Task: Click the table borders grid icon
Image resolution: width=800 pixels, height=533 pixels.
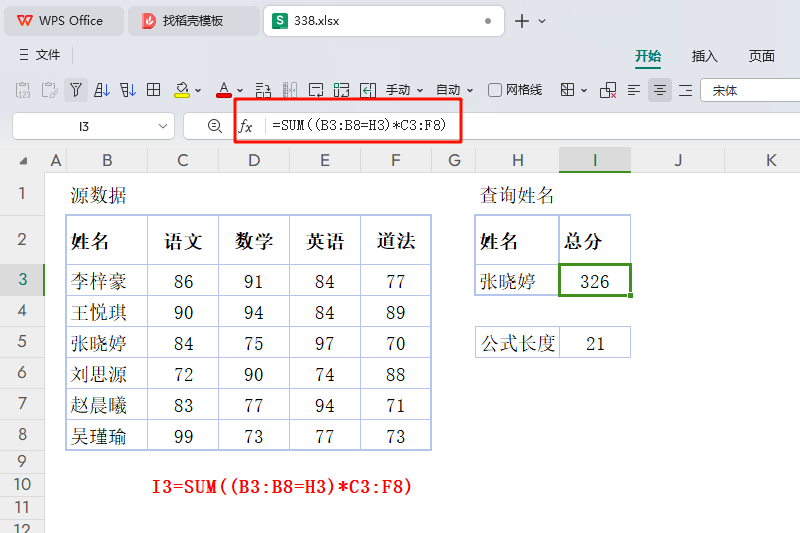Action: 153,90
